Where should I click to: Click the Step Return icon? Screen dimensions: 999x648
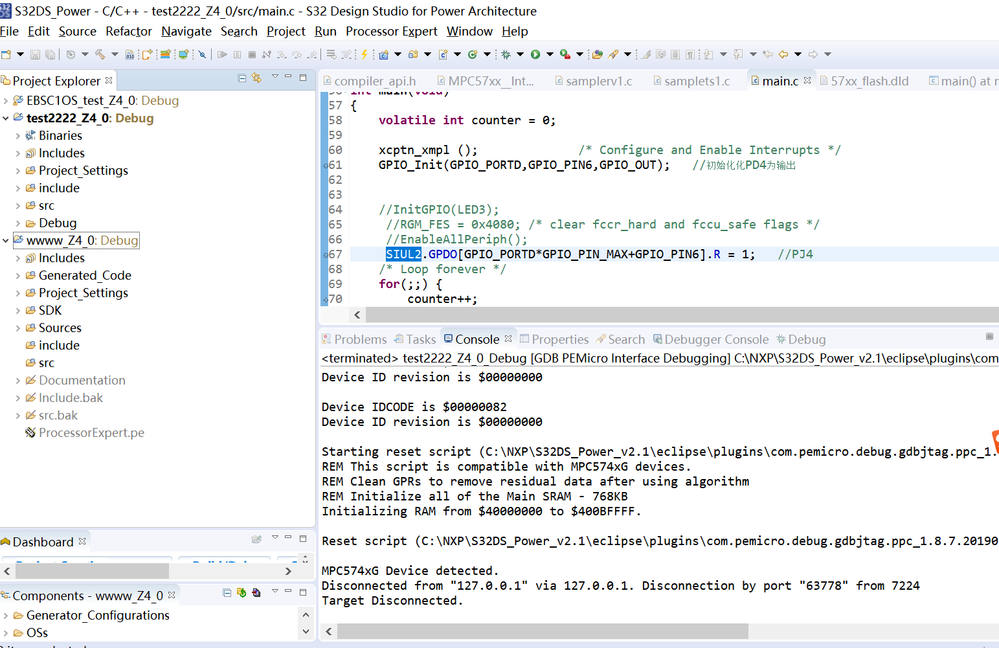click(x=312, y=55)
